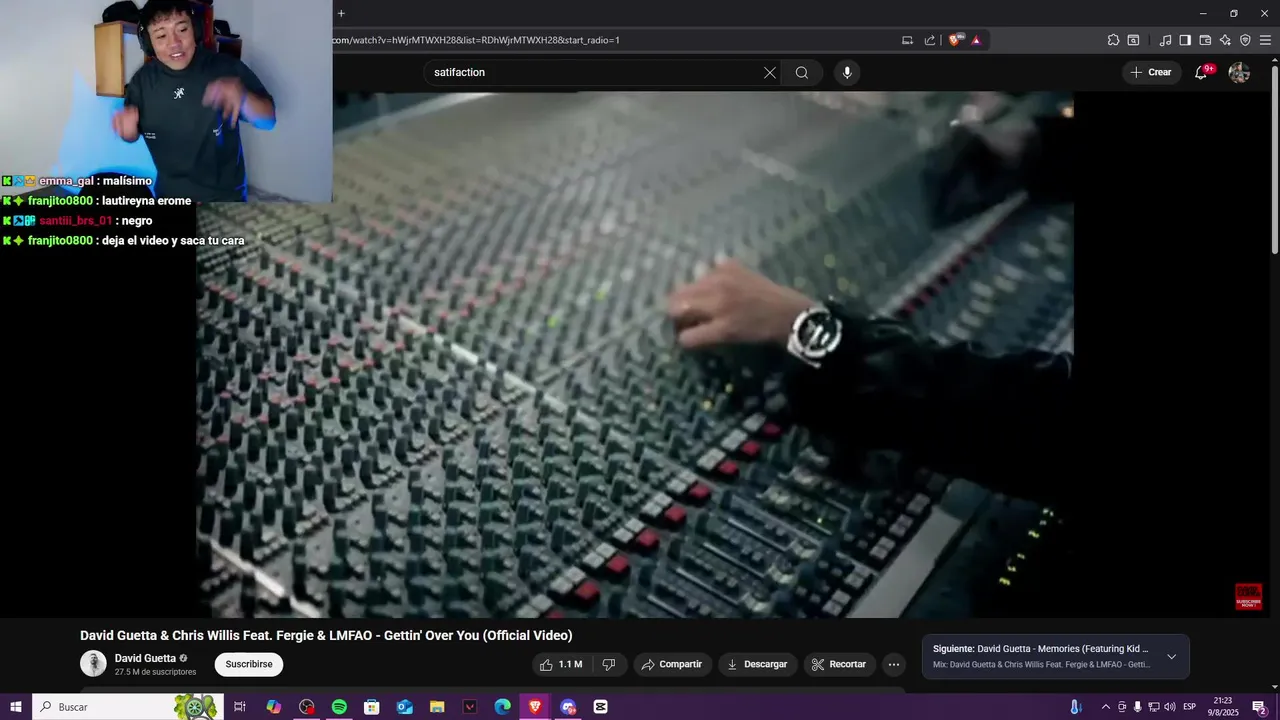This screenshot has height=720, width=1280.
Task: Click the 27.5 M de suscriptores text
Action: click(155, 672)
